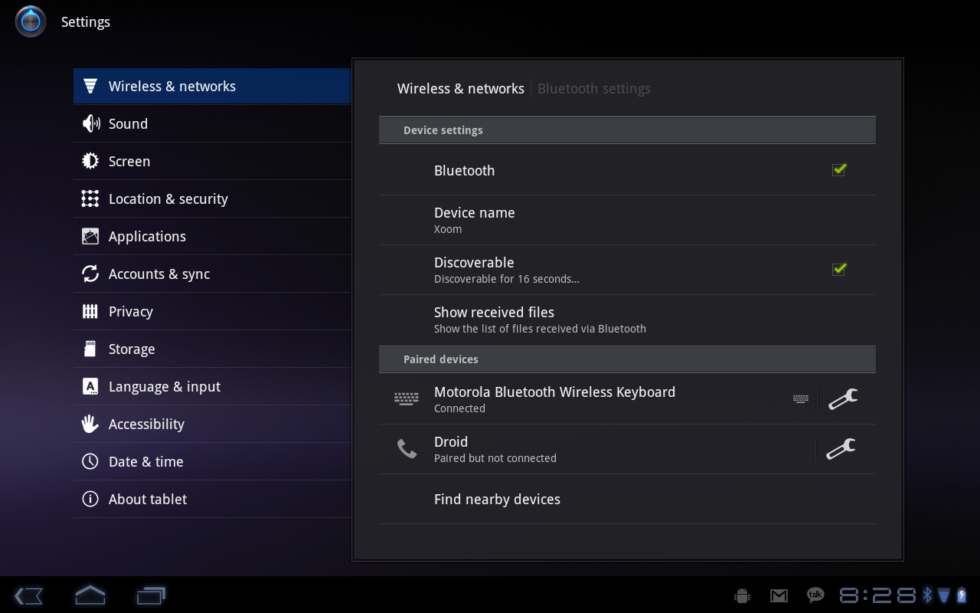Go to Language & input settings
Viewport: 980px width, 613px height.
164,387
